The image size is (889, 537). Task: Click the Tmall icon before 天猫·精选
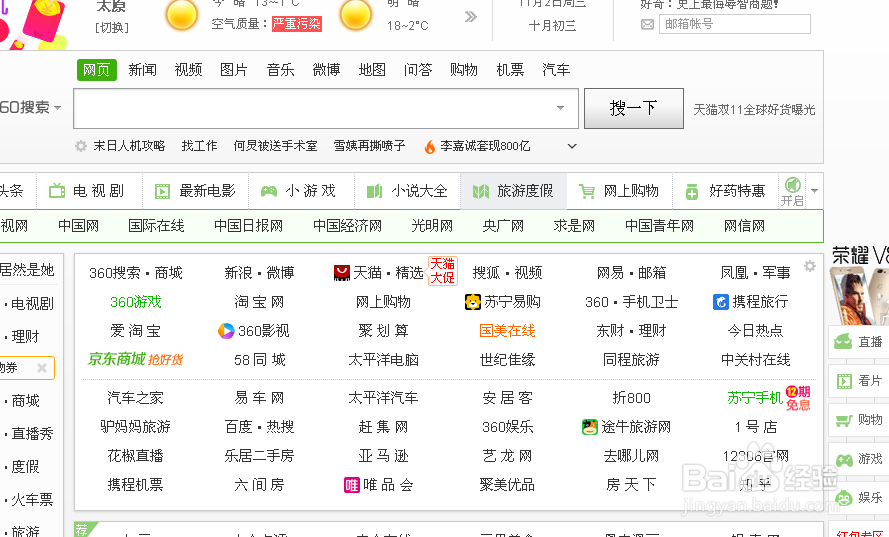coord(342,273)
